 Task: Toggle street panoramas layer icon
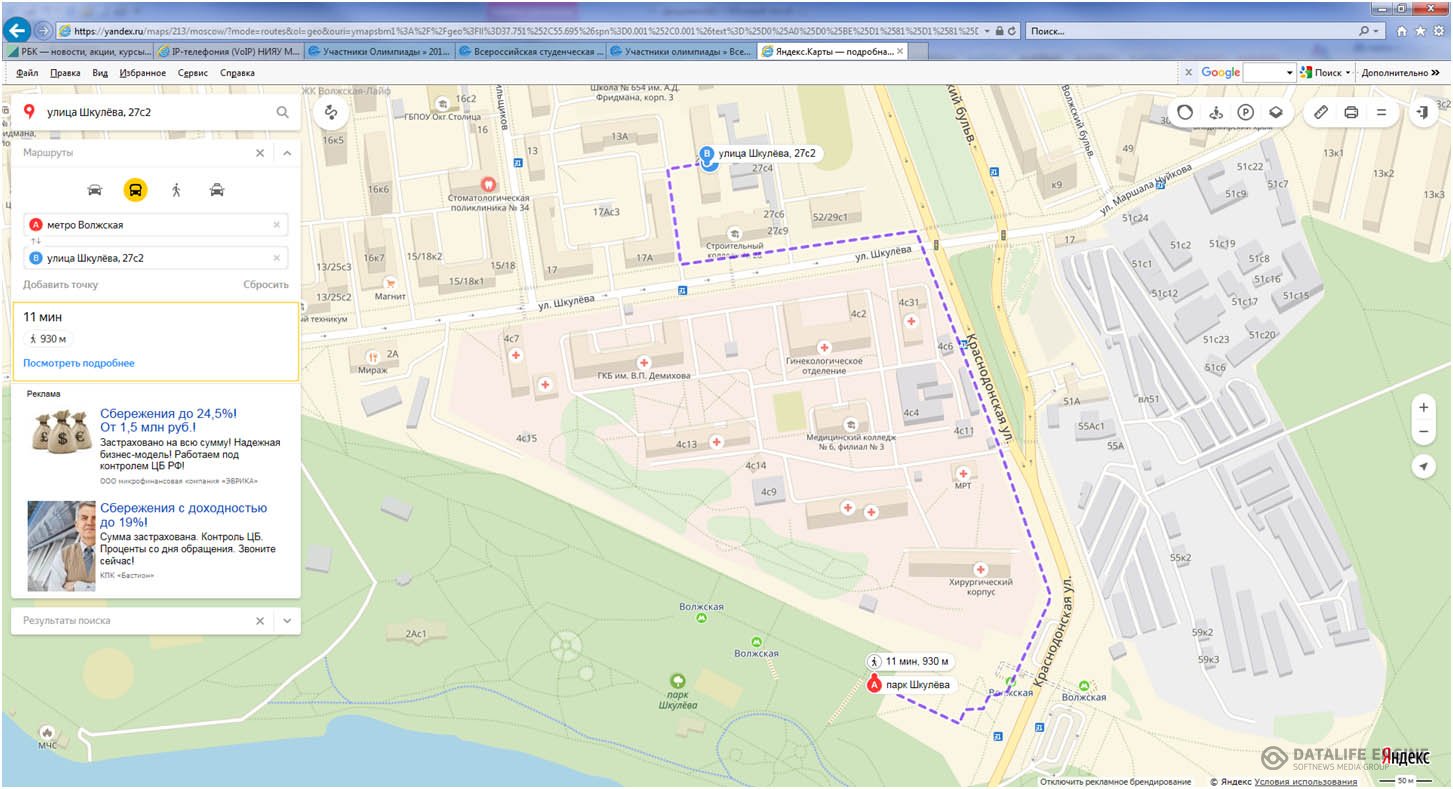[1216, 112]
